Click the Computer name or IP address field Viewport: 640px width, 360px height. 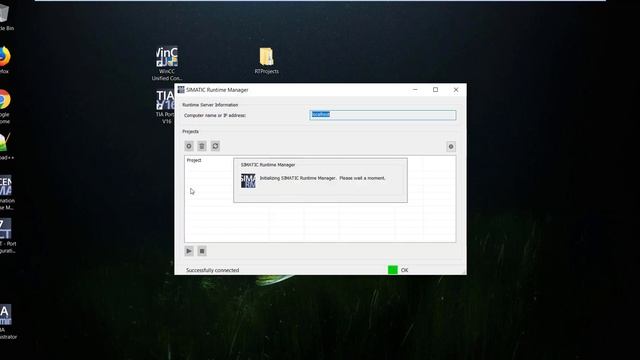(382, 115)
